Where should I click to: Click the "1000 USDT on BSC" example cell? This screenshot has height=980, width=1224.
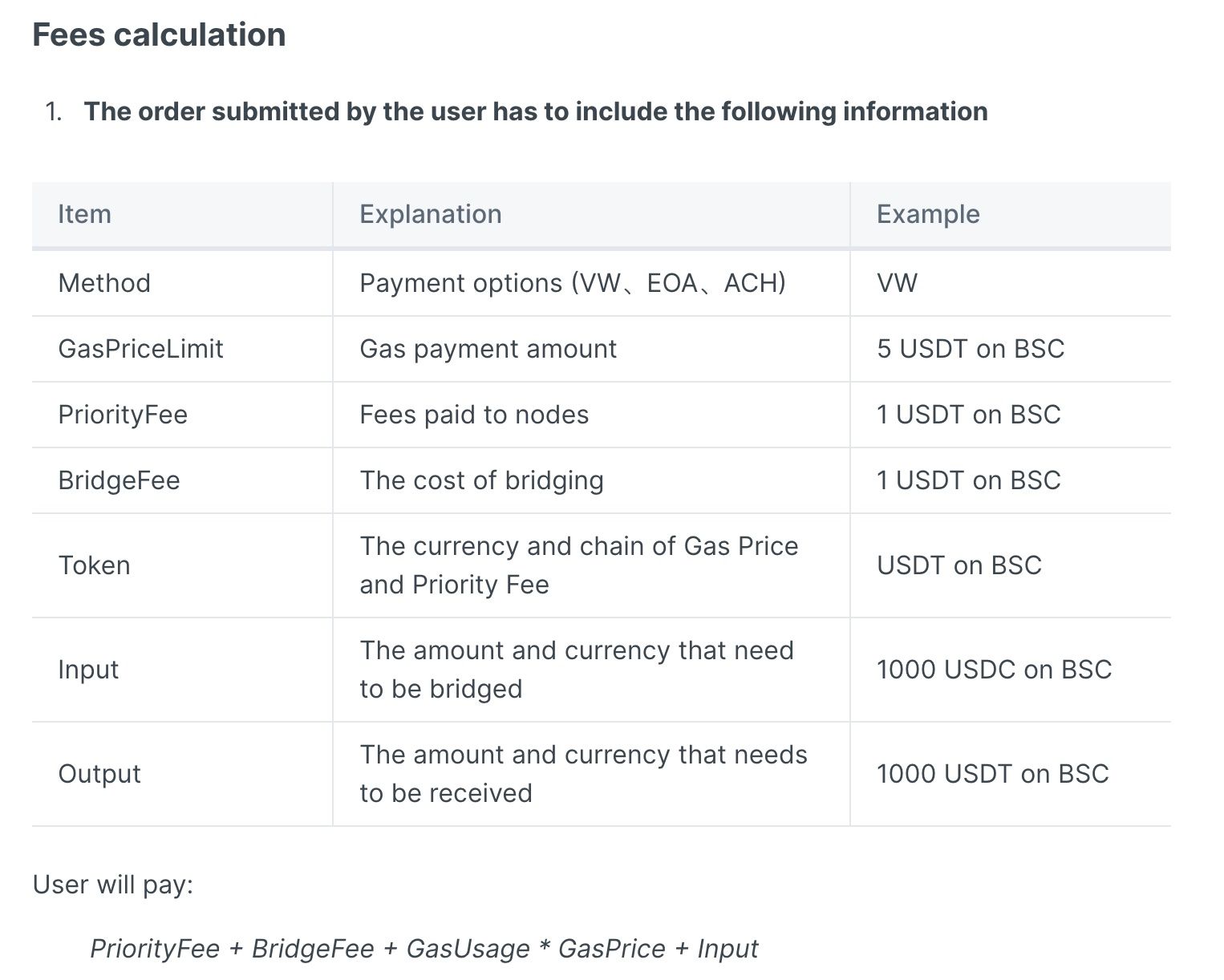[x=992, y=774]
